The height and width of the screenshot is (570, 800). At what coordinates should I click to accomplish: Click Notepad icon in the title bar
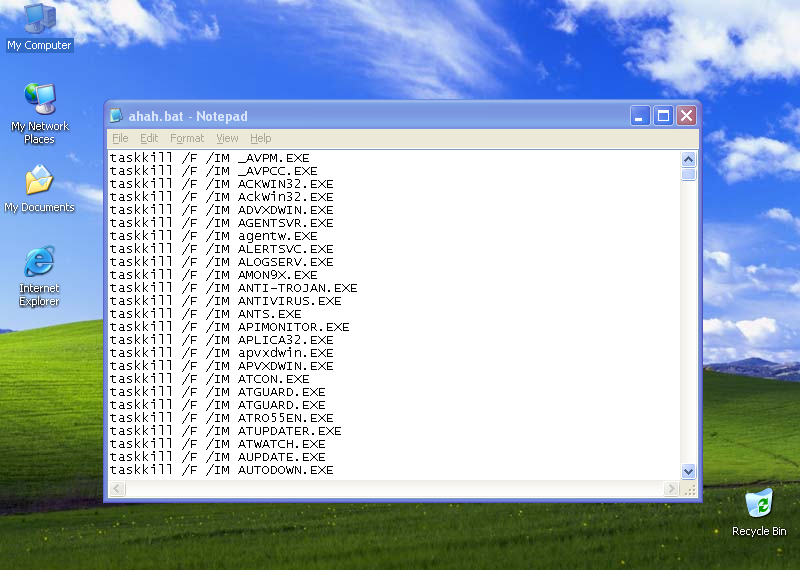(x=116, y=116)
